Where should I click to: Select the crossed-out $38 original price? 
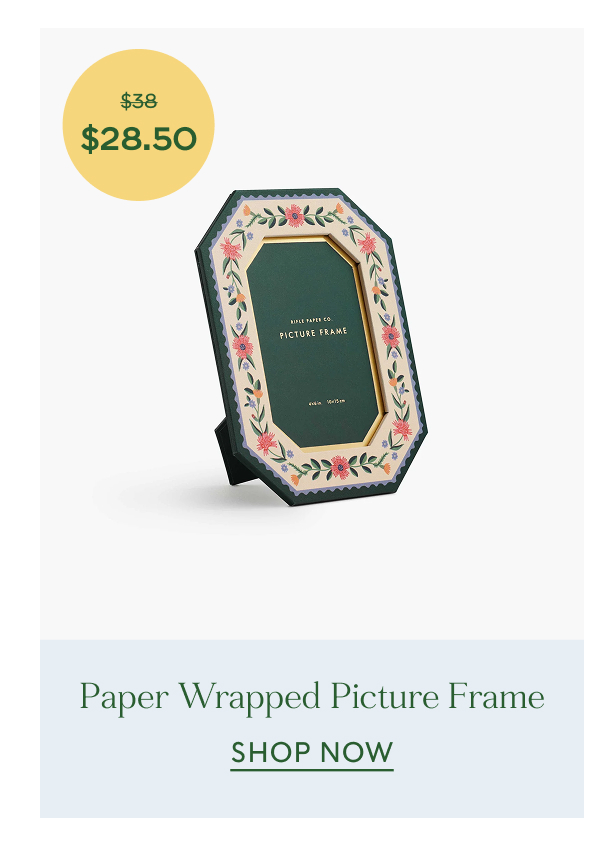[139, 101]
